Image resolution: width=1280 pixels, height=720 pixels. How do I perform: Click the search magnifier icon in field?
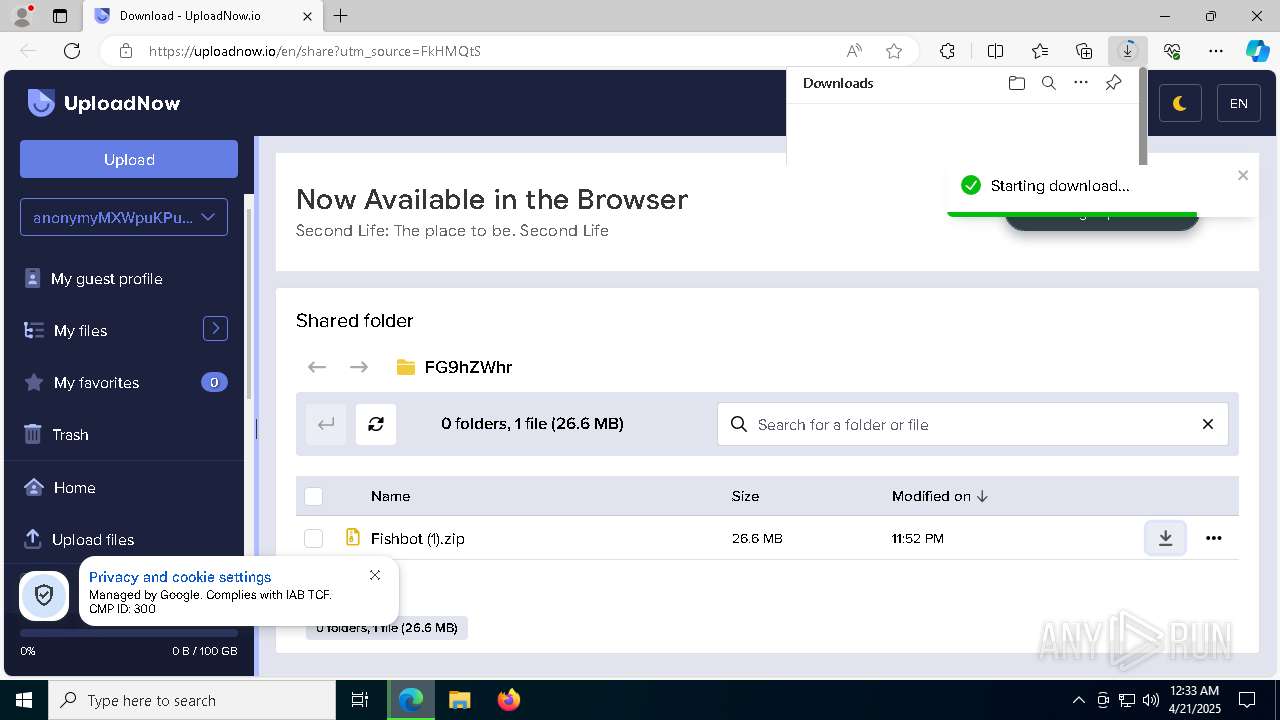[739, 424]
